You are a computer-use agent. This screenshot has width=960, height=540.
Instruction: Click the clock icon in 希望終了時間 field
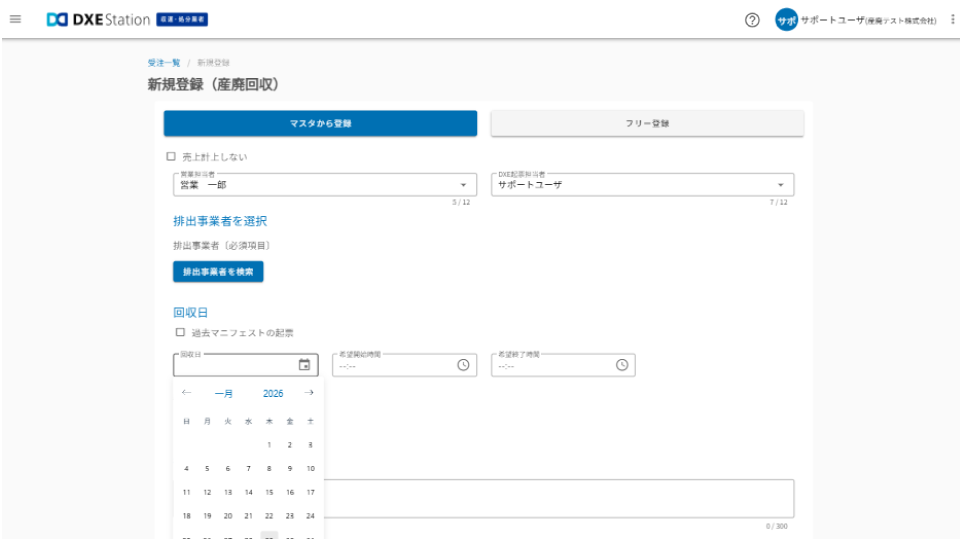click(622, 365)
